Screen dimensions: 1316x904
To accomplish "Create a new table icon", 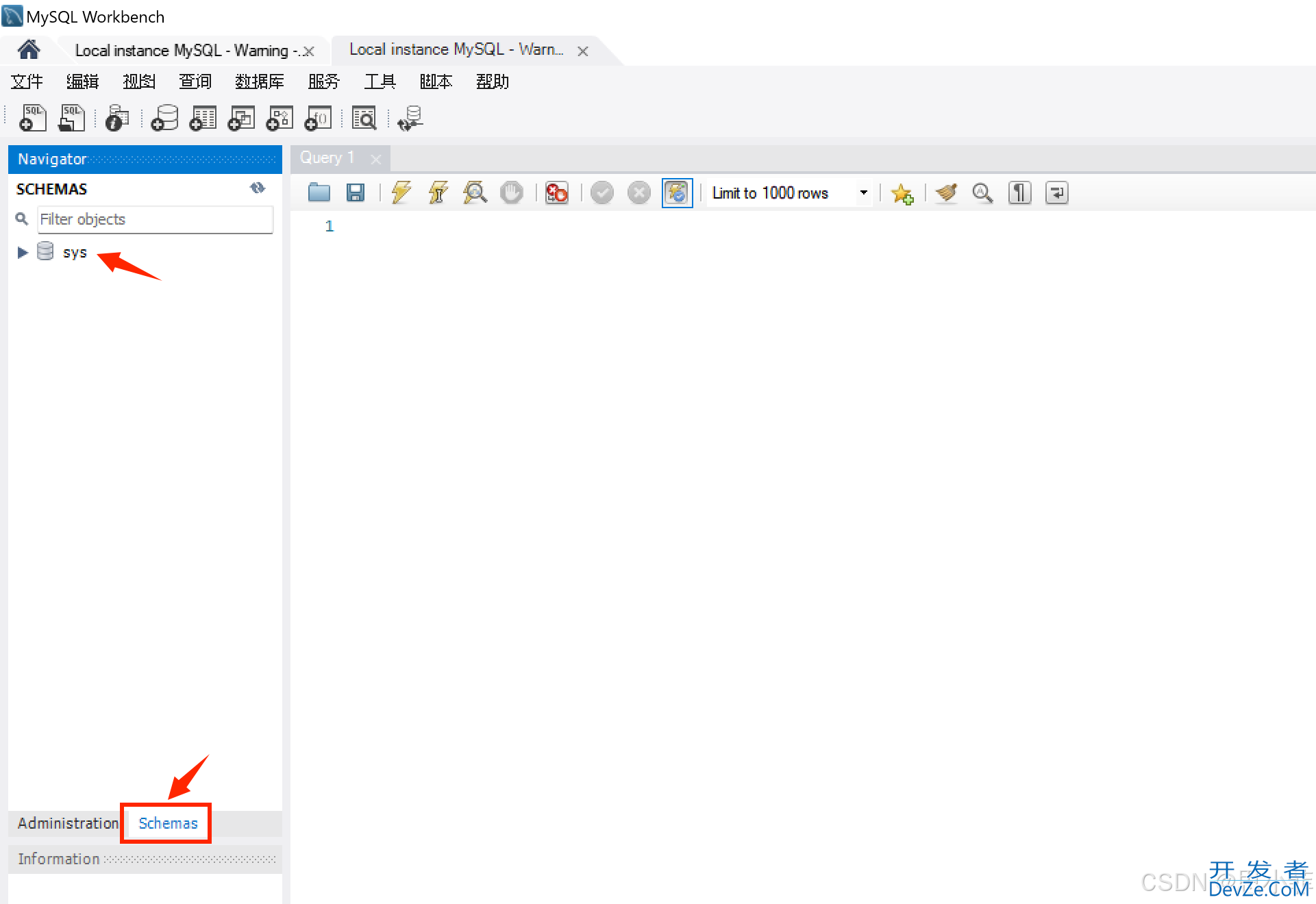I will (x=203, y=118).
